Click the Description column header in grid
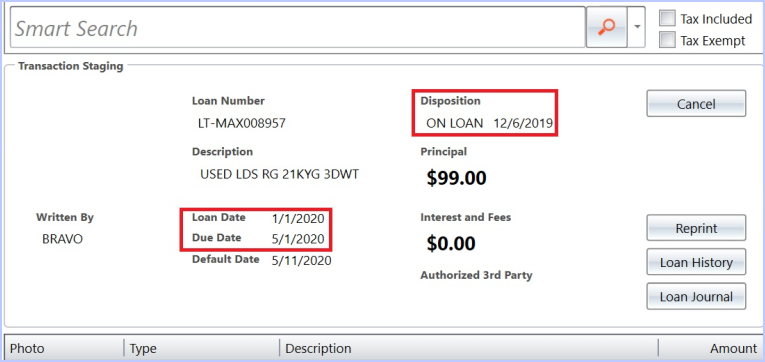This screenshot has height=362, width=765. [x=468, y=348]
